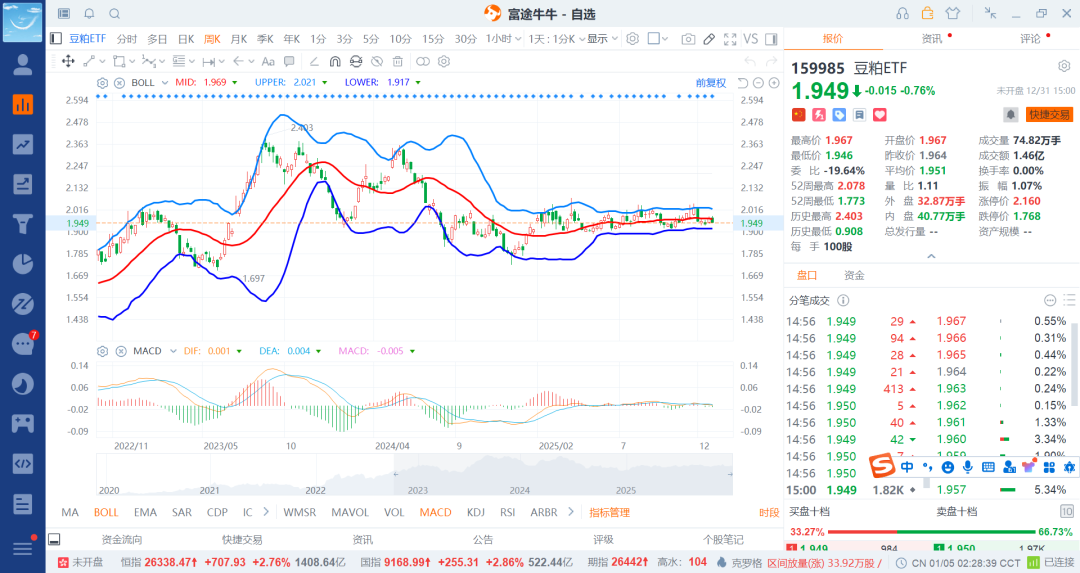Open the search magnifier in the title bar
1080x573 pixels.
pos(115,13)
